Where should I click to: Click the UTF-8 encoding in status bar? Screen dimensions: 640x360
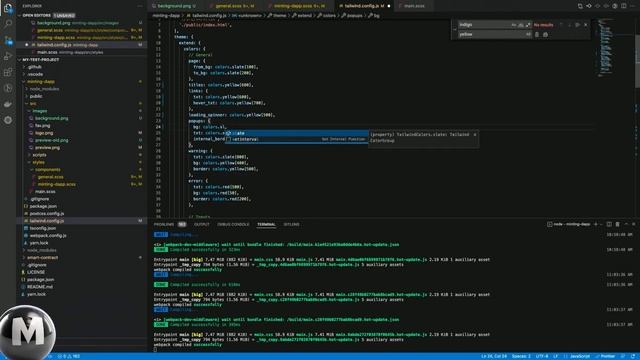click(x=542, y=356)
